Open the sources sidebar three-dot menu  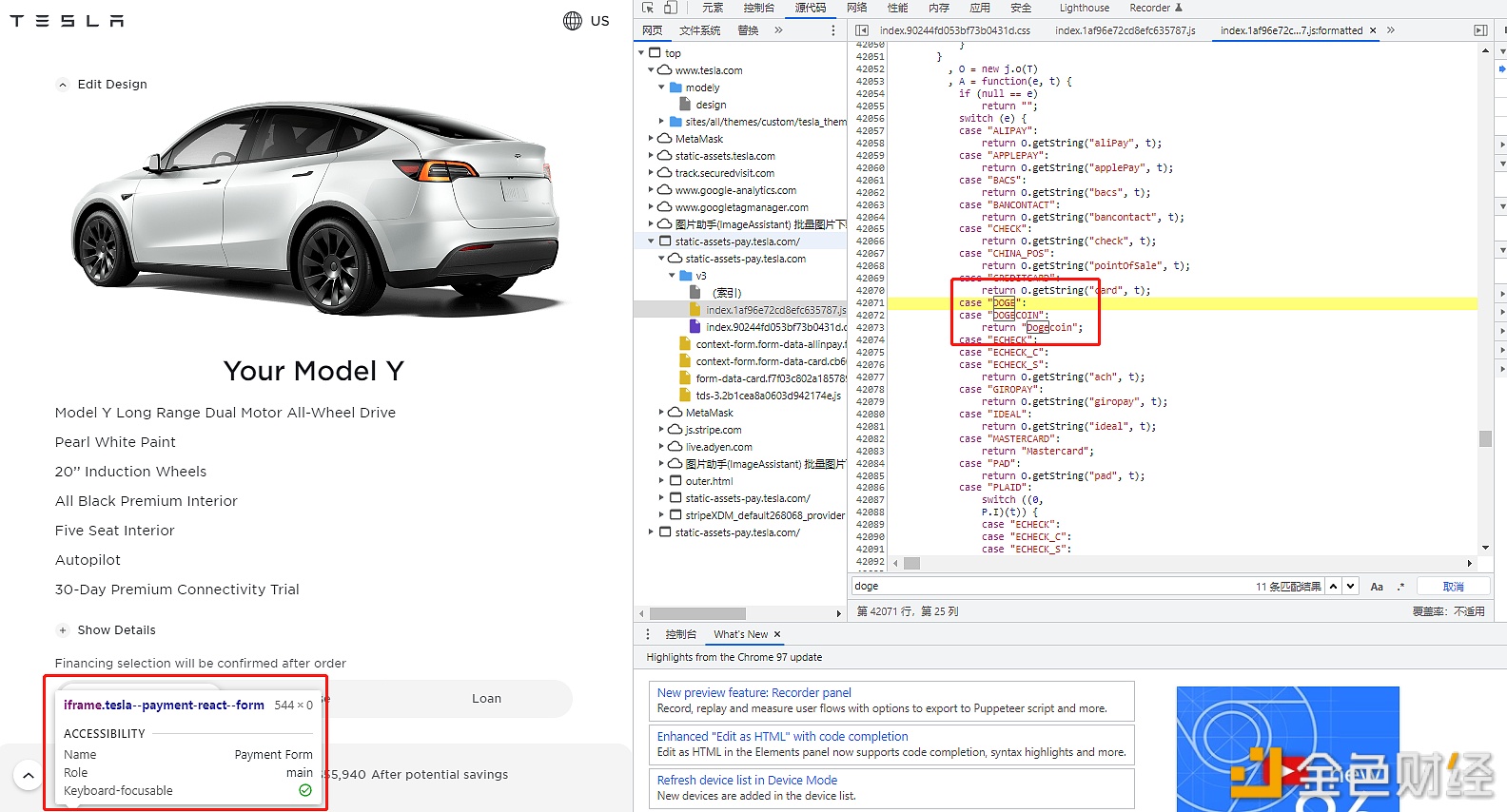833,30
